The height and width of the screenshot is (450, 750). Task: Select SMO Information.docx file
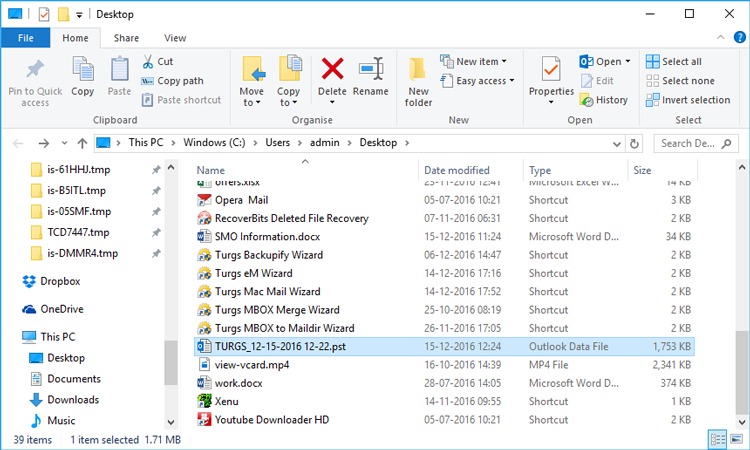444,237
